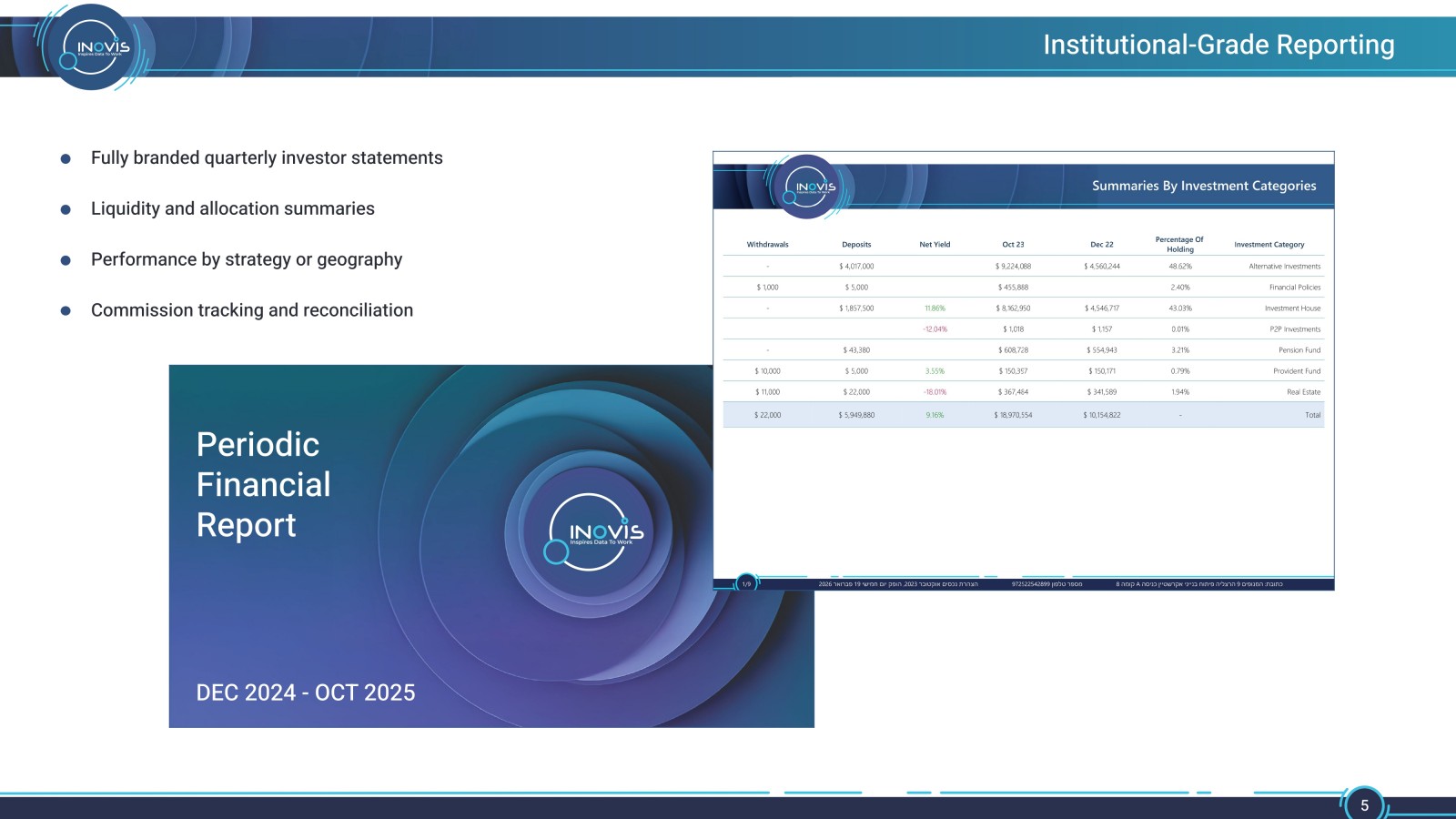
Task: Click the $ 18,970,554 total Oct 23 value
Action: (x=1013, y=415)
